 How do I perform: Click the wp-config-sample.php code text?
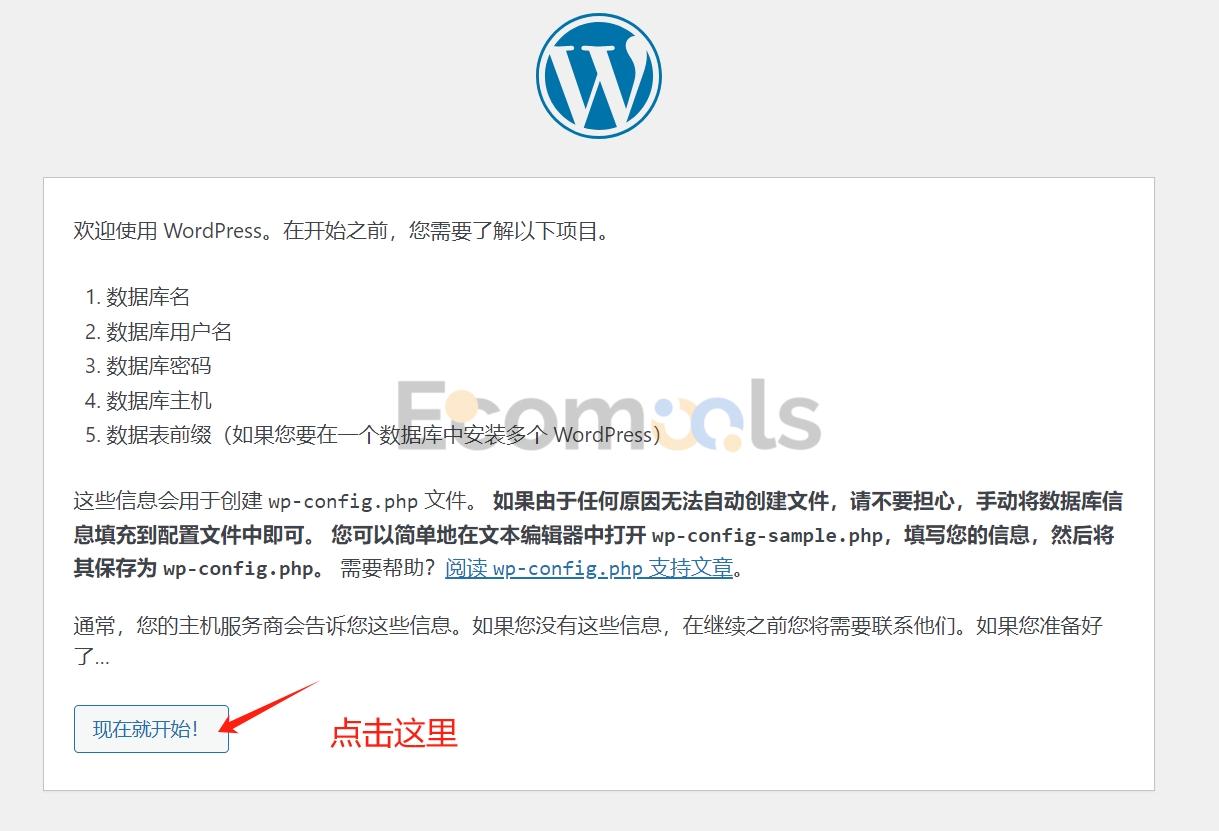tap(767, 536)
